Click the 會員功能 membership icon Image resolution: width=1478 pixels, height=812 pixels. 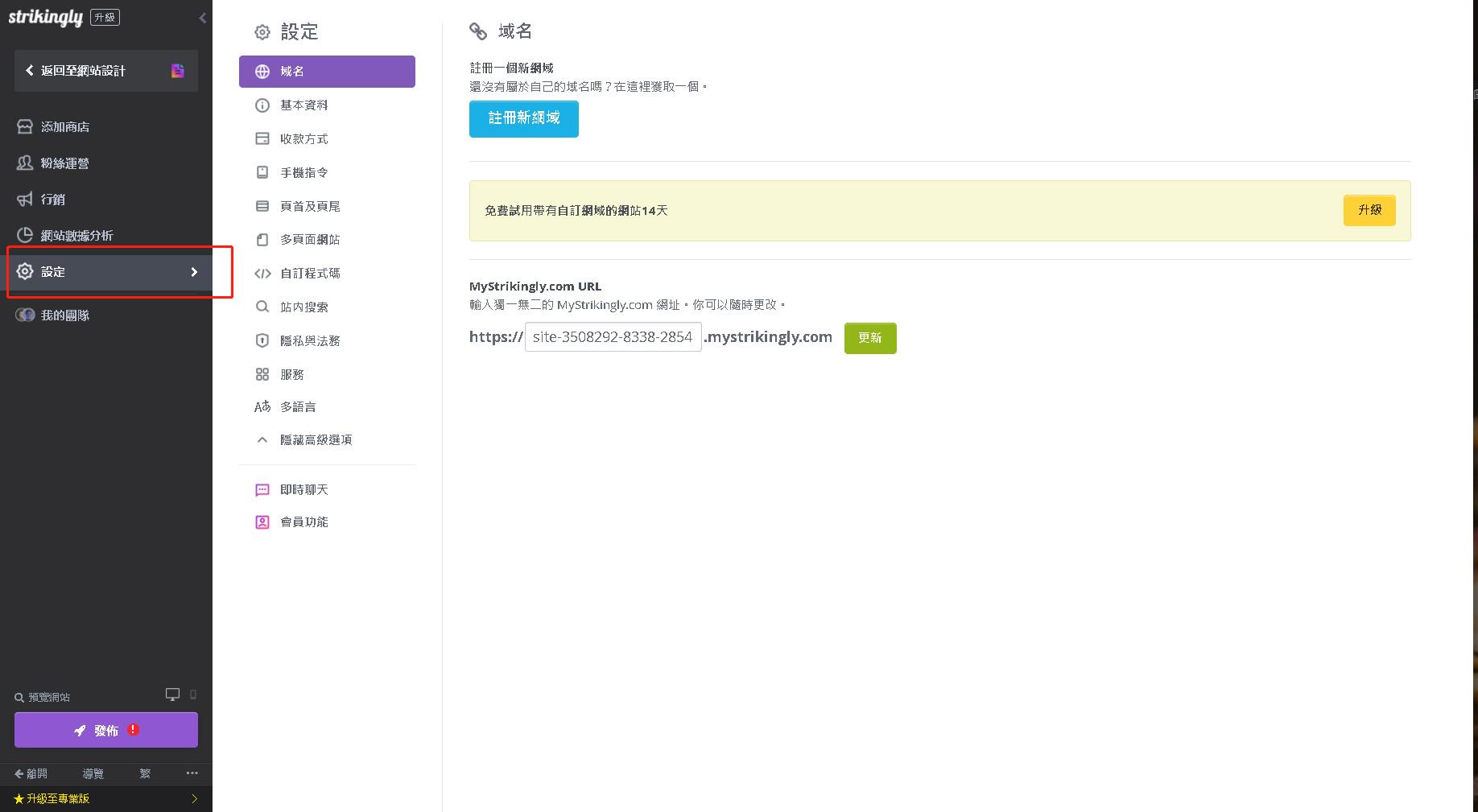[x=262, y=521]
